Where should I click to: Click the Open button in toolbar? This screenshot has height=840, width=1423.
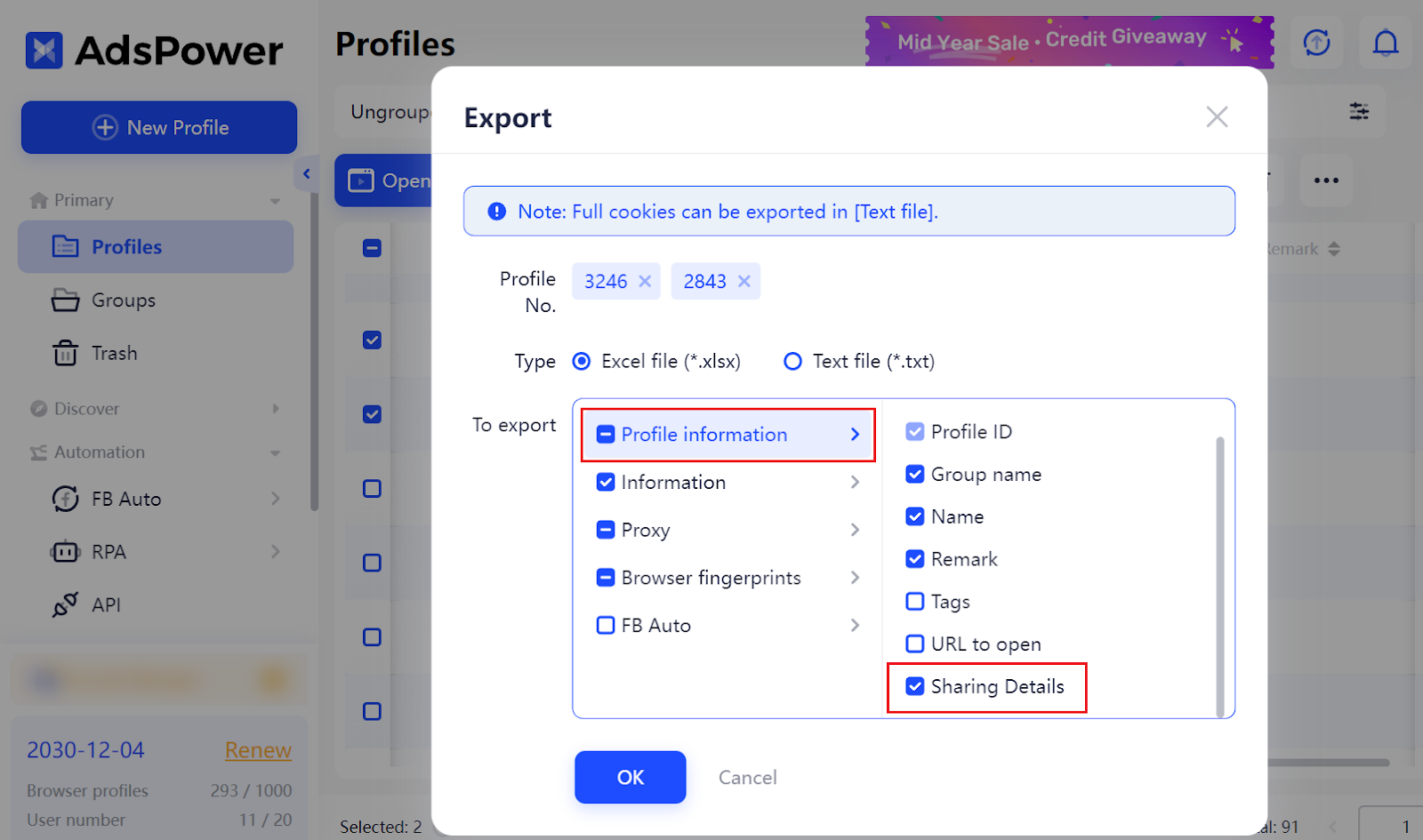coord(384,180)
